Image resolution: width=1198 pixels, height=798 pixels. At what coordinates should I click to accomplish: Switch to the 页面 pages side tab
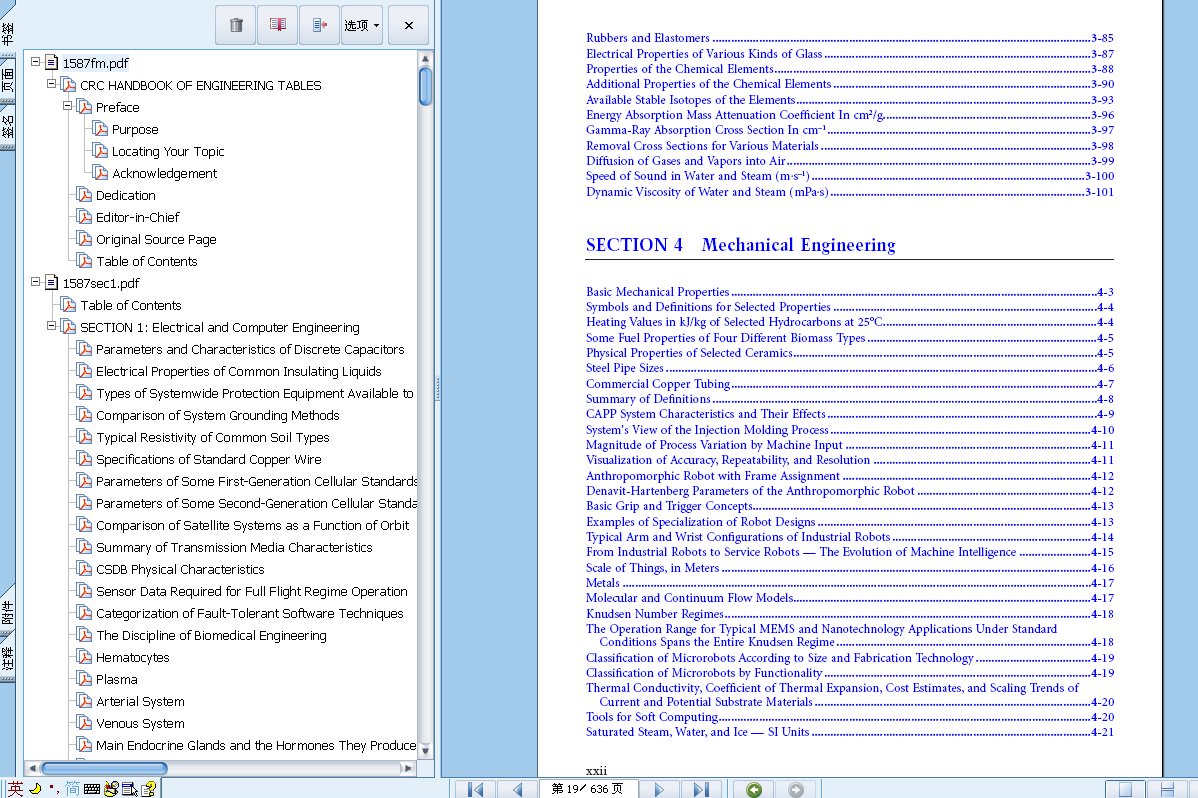(7, 79)
